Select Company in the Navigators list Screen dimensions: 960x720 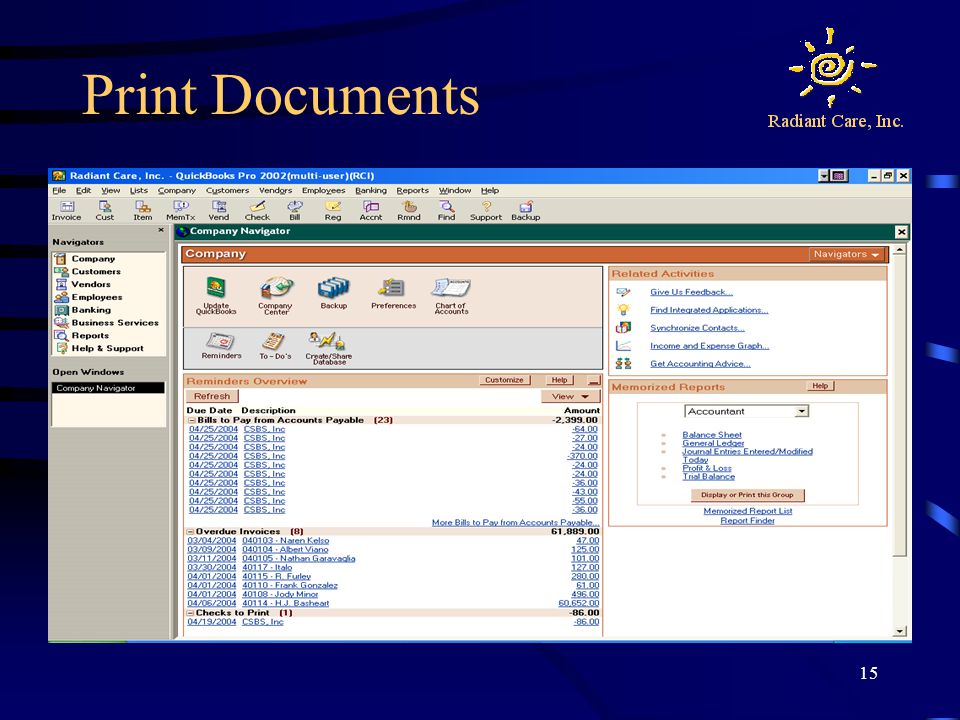(x=92, y=258)
